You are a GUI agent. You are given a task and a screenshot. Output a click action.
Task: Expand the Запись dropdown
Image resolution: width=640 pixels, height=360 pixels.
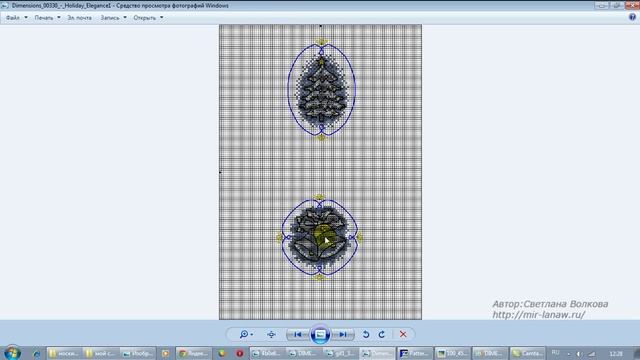[x=113, y=18]
